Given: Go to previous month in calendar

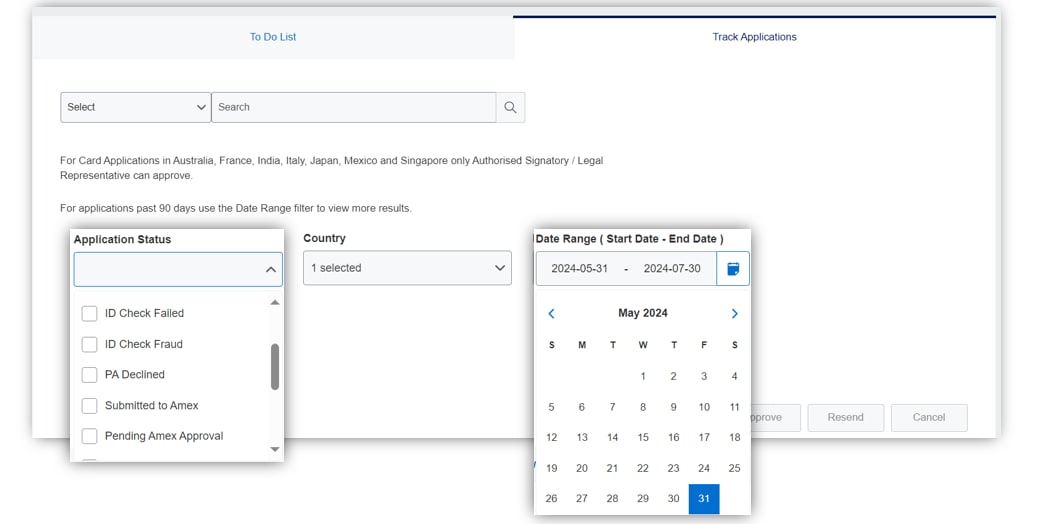Looking at the screenshot, I should pyautogui.click(x=551, y=314).
